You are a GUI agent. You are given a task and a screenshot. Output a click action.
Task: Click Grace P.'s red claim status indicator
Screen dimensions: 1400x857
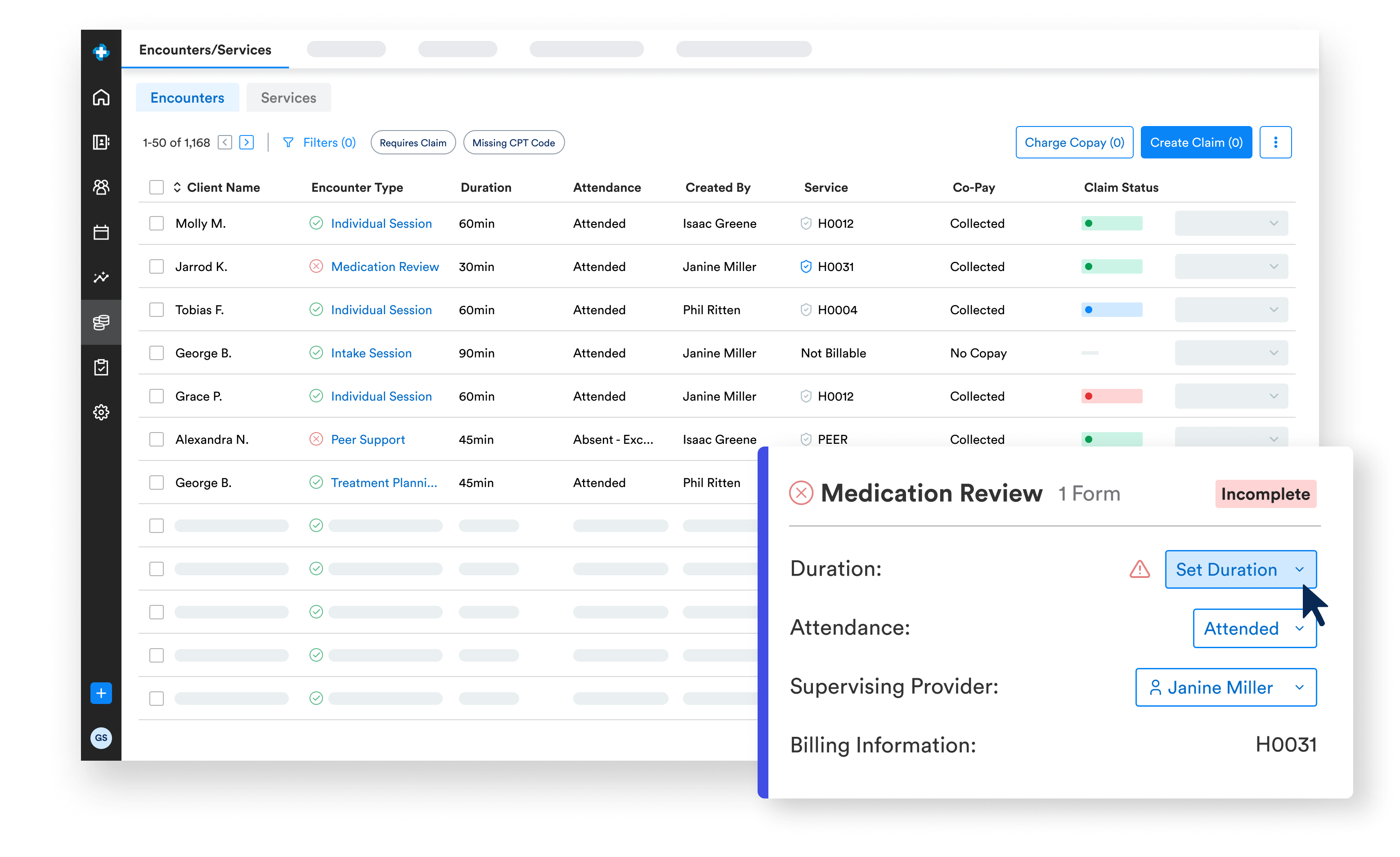tap(1111, 396)
